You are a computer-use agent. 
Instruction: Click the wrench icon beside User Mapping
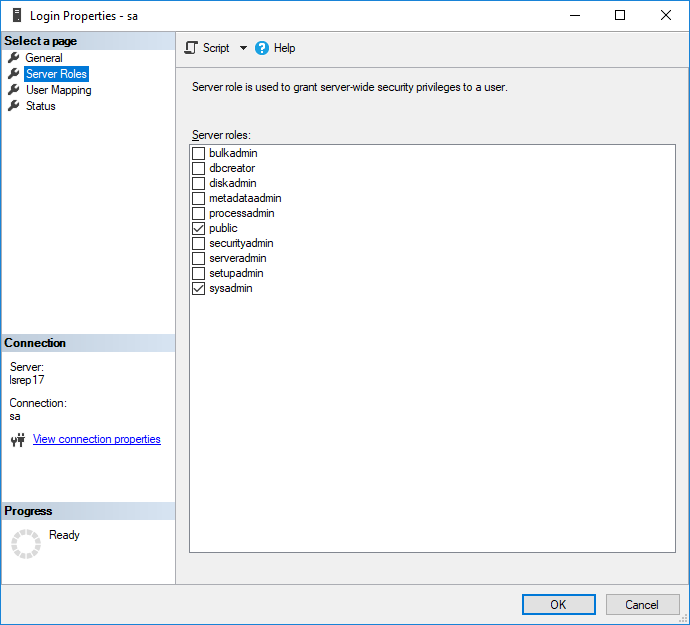click(x=14, y=90)
